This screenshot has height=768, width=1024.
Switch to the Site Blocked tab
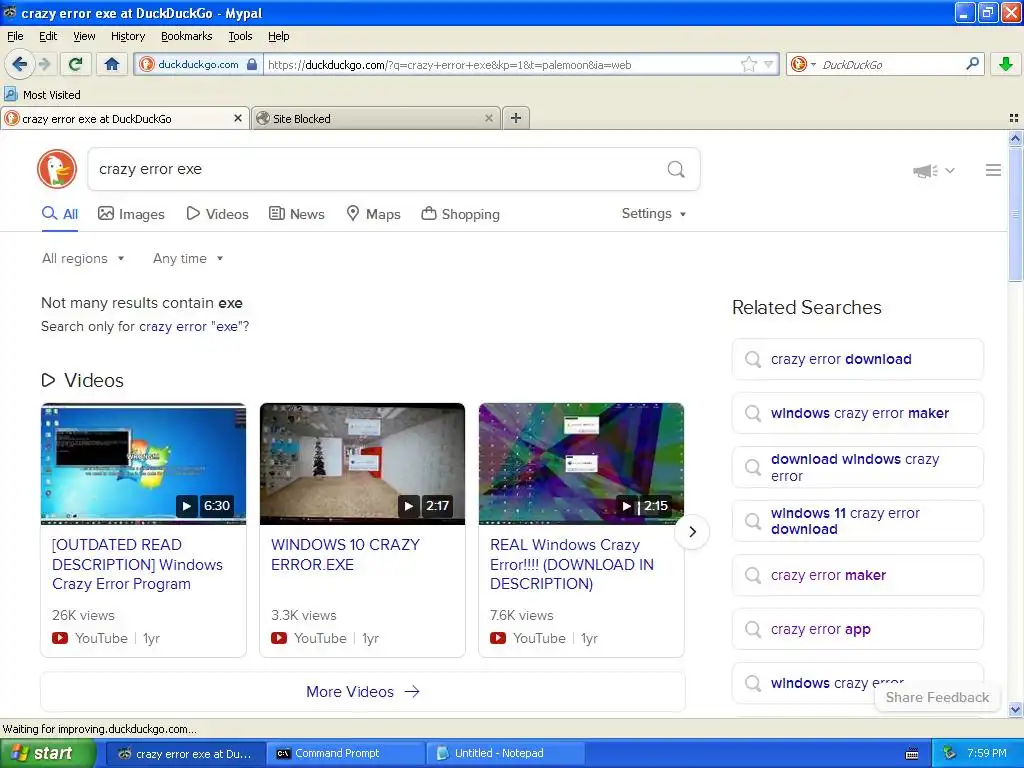tap(376, 118)
